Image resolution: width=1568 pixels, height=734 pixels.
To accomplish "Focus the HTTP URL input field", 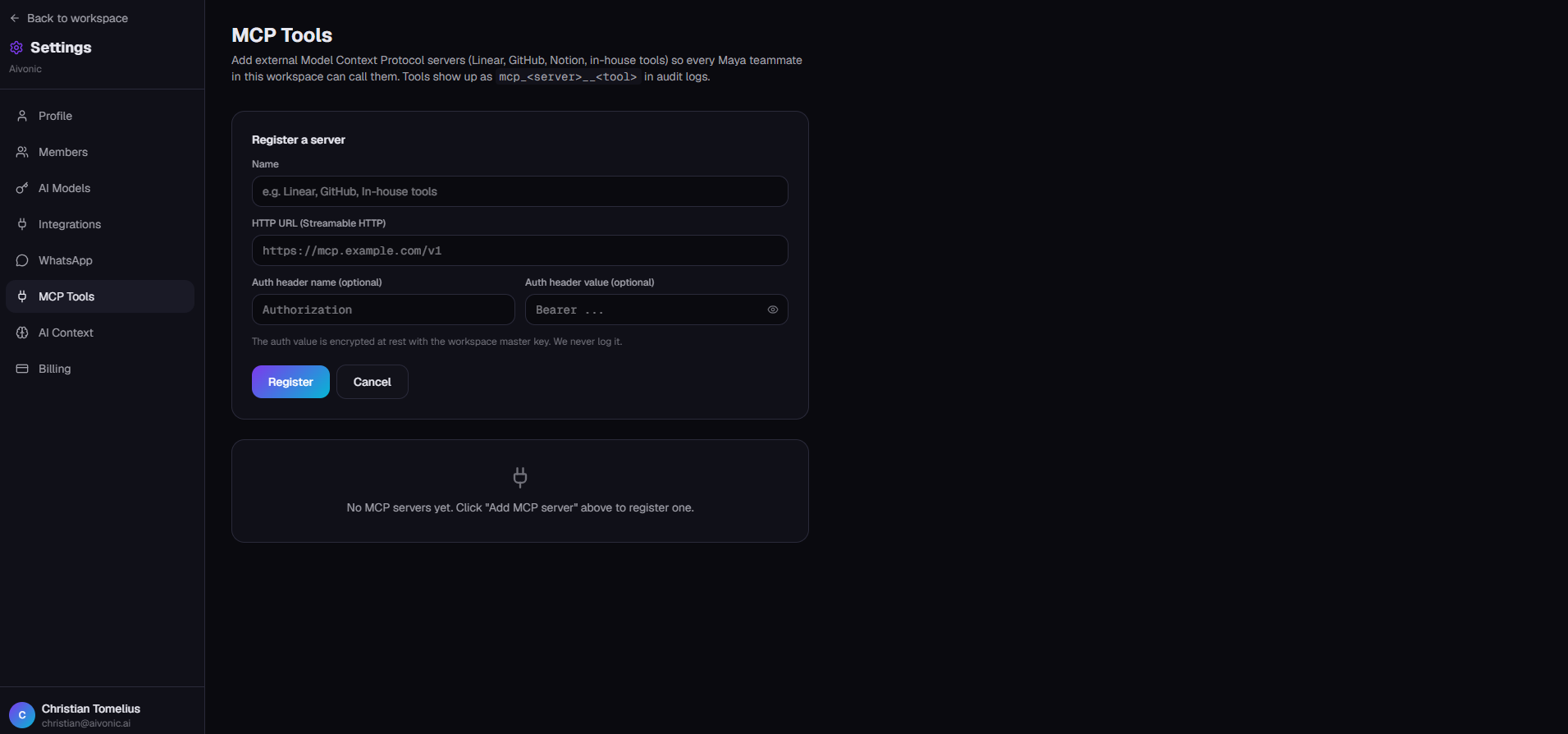I will pyautogui.click(x=520, y=250).
